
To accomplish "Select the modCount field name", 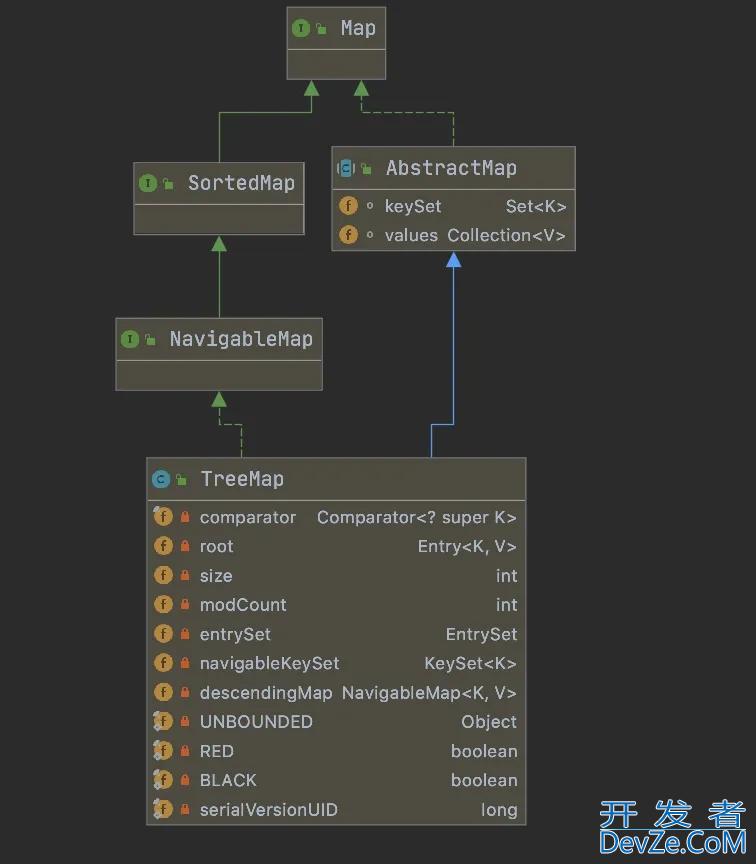I will (243, 605).
